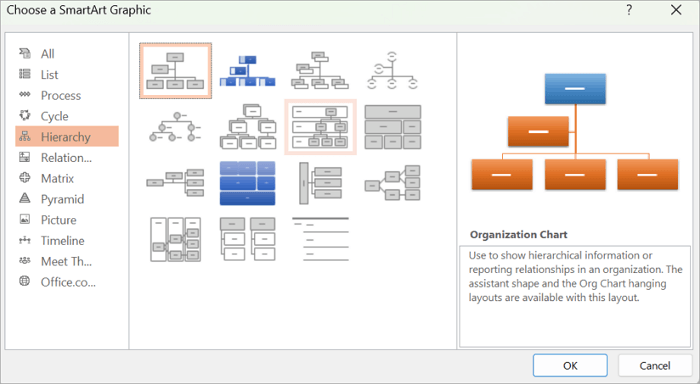Click the Cycle category icon
The image size is (700, 384).
25,115
